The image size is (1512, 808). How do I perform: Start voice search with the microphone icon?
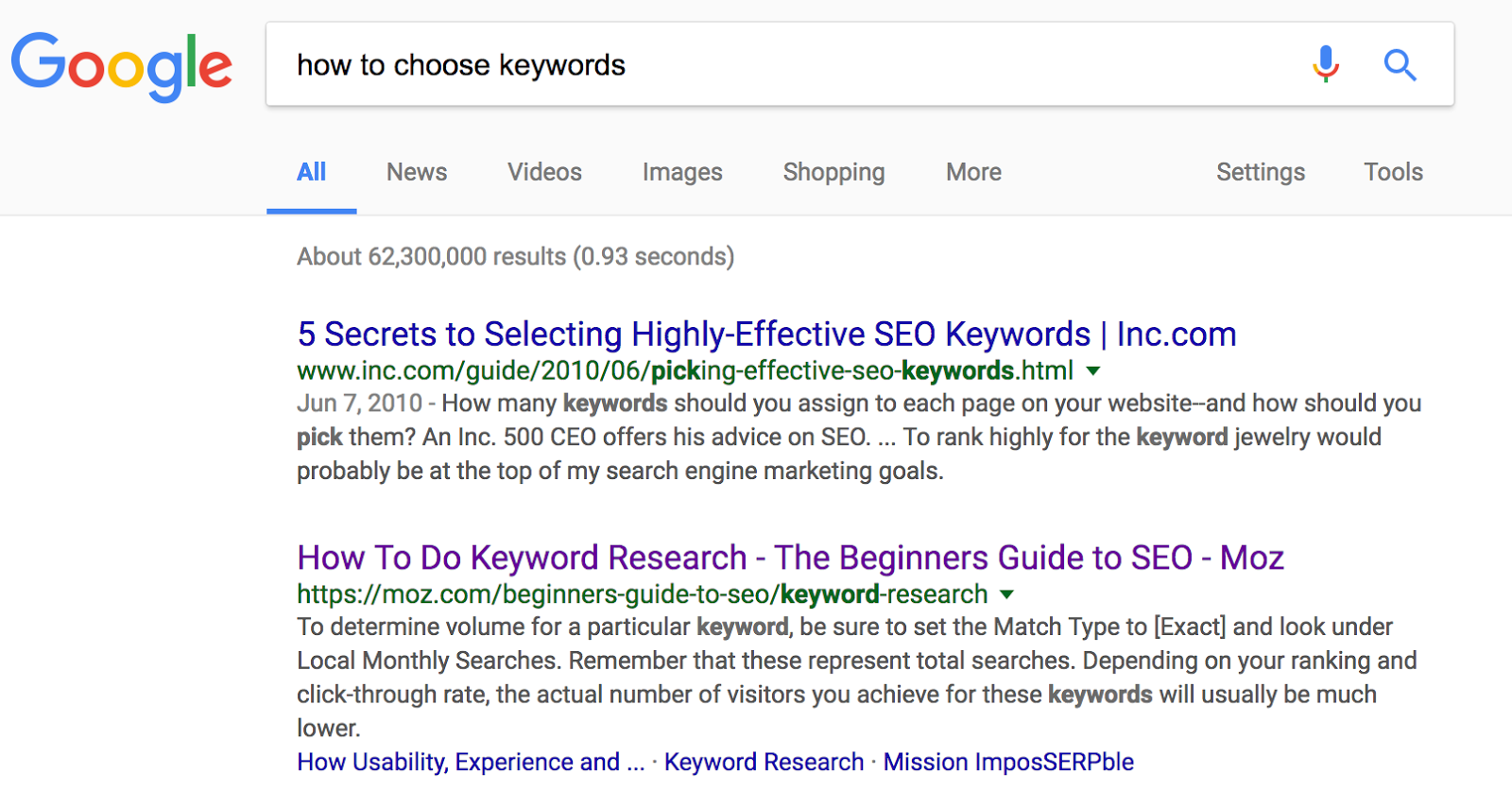[x=1326, y=64]
